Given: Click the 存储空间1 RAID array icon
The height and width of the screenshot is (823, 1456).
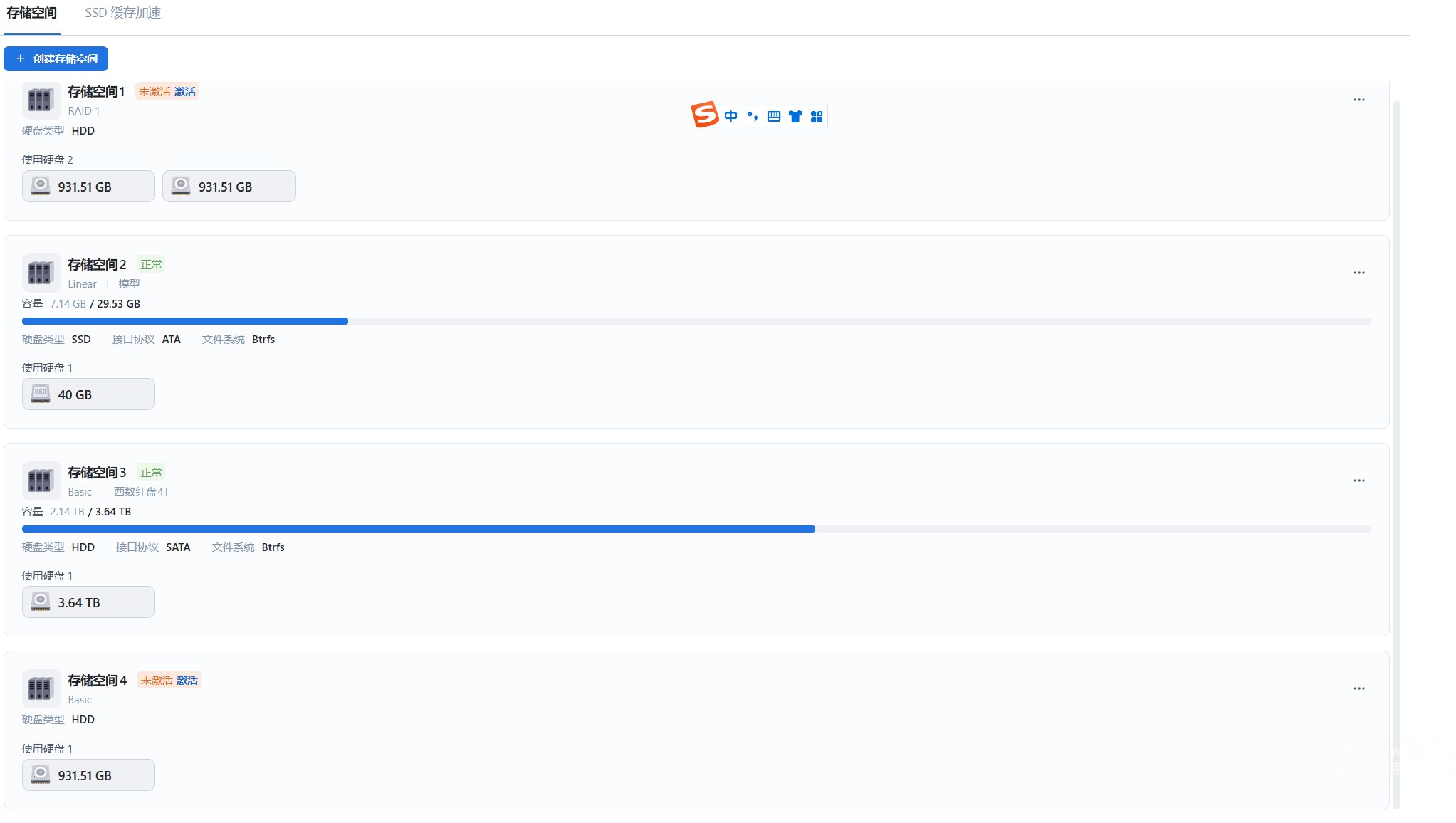Looking at the screenshot, I should point(41,100).
